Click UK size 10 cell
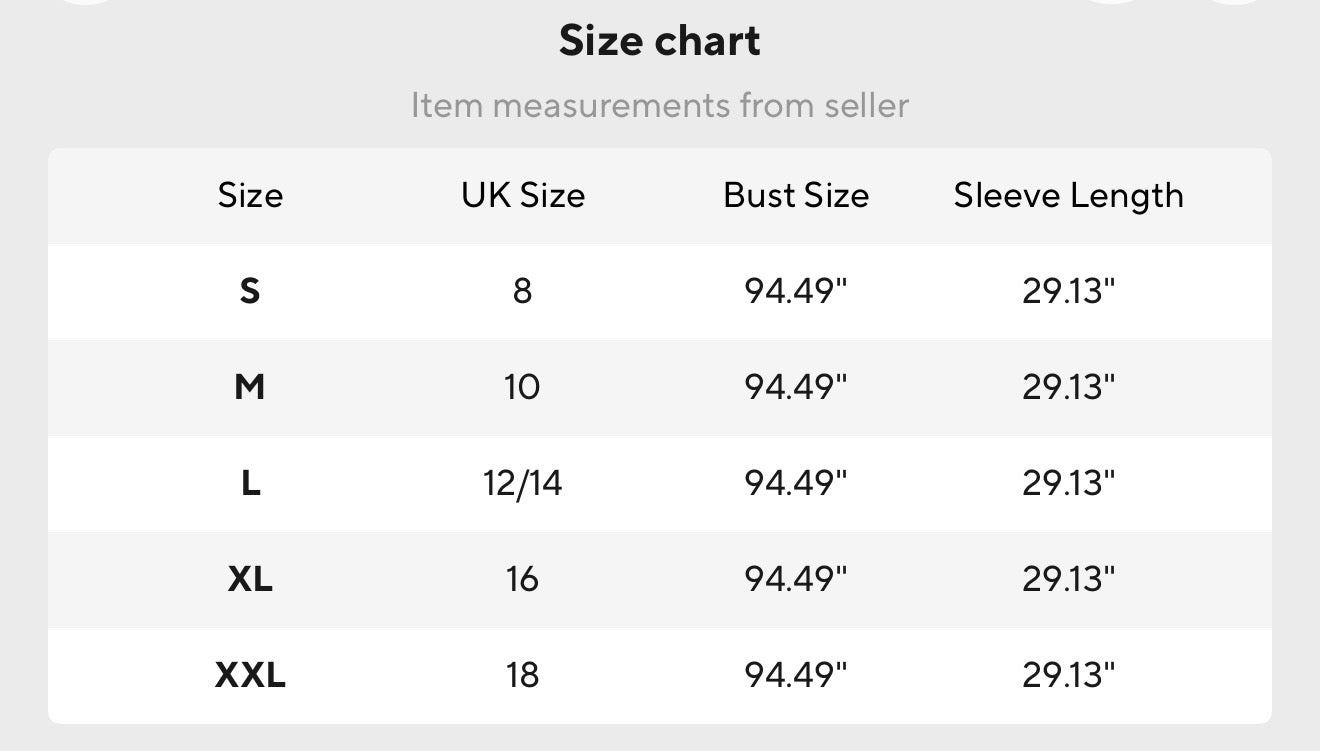This screenshot has width=1320, height=751. [523, 387]
